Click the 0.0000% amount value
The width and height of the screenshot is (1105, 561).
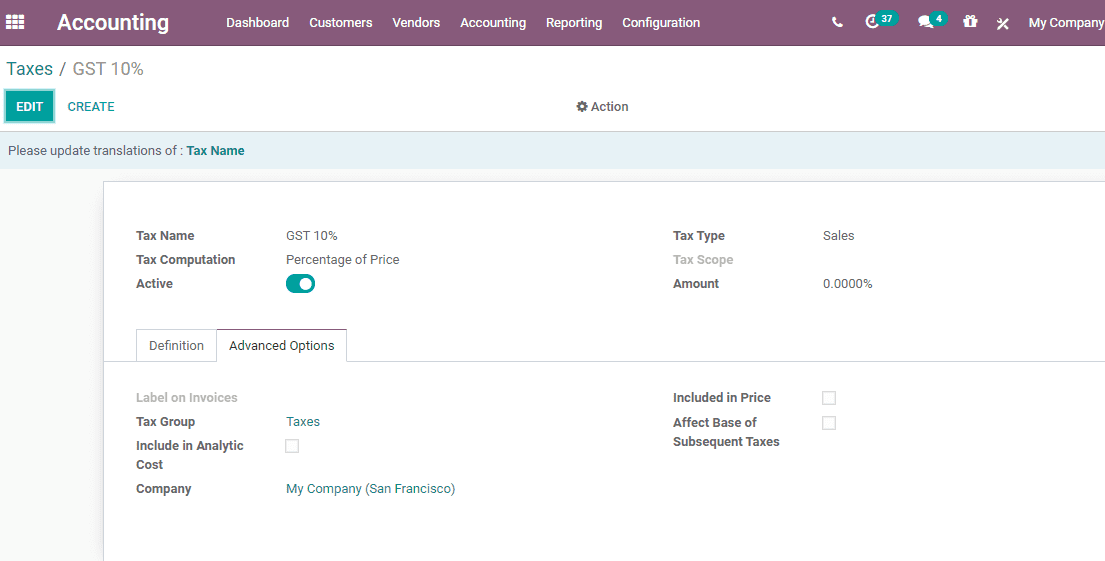point(848,283)
